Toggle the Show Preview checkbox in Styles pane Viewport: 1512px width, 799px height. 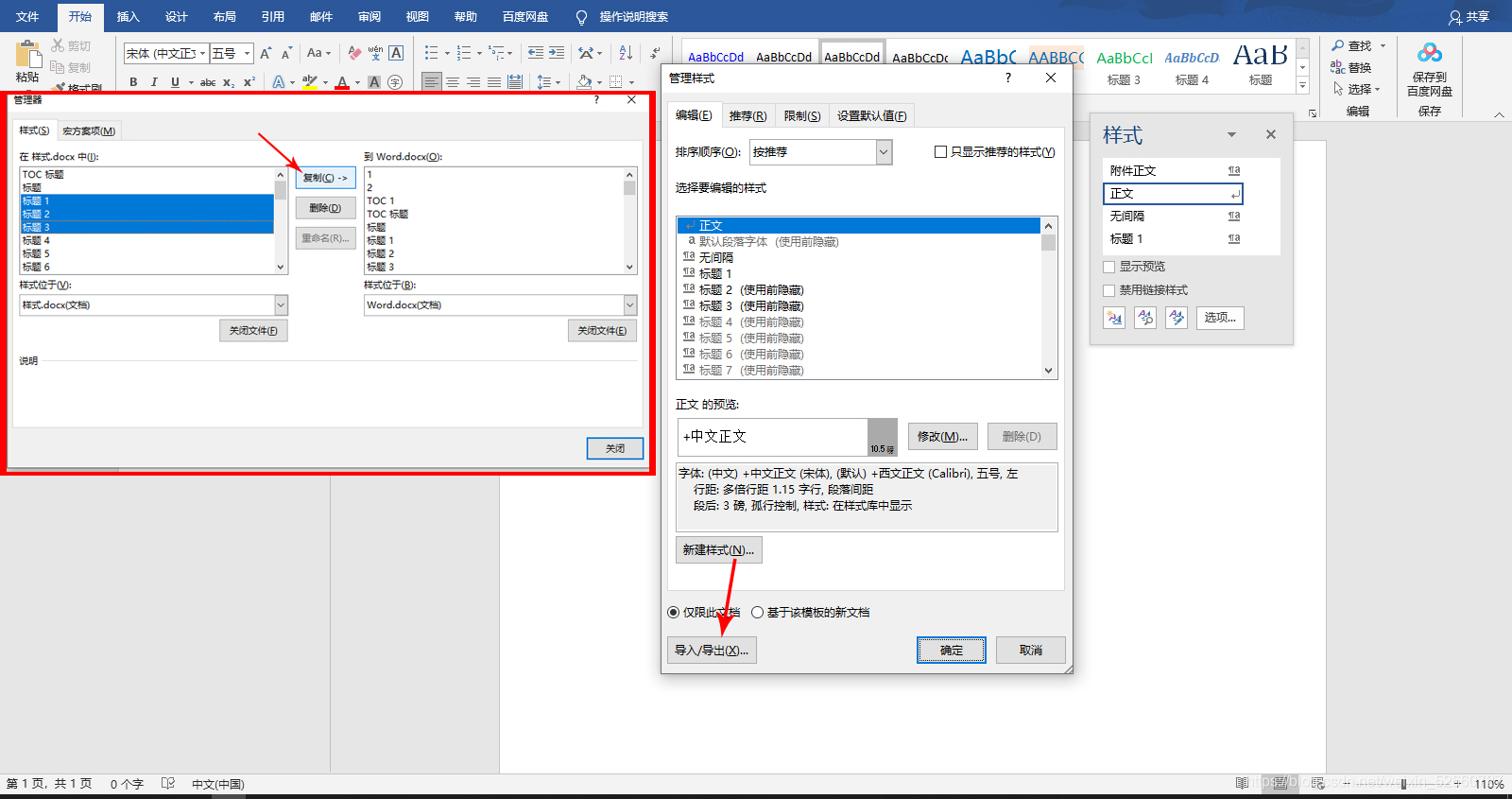click(x=1109, y=268)
